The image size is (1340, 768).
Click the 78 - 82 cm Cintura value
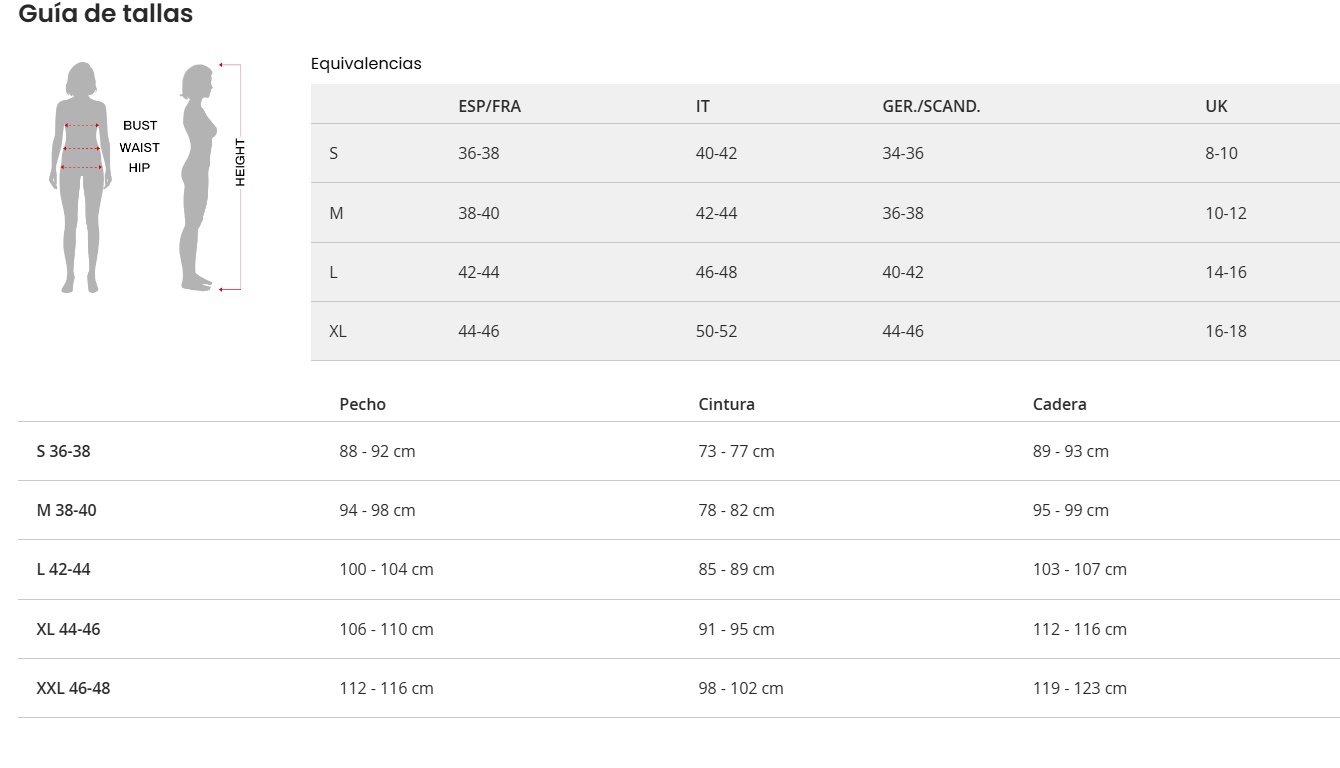click(736, 510)
